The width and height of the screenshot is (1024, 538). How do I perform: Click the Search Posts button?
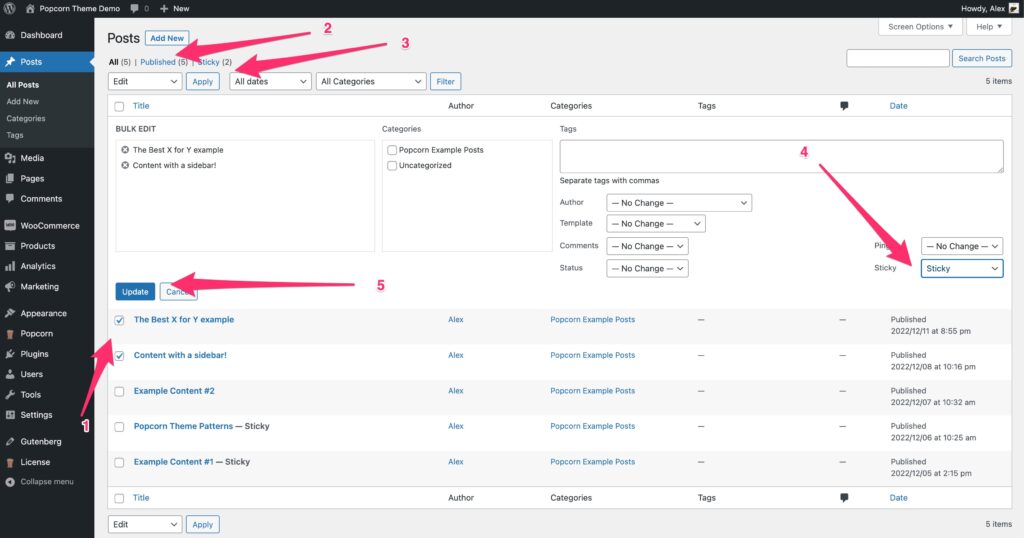pyautogui.click(x=982, y=58)
